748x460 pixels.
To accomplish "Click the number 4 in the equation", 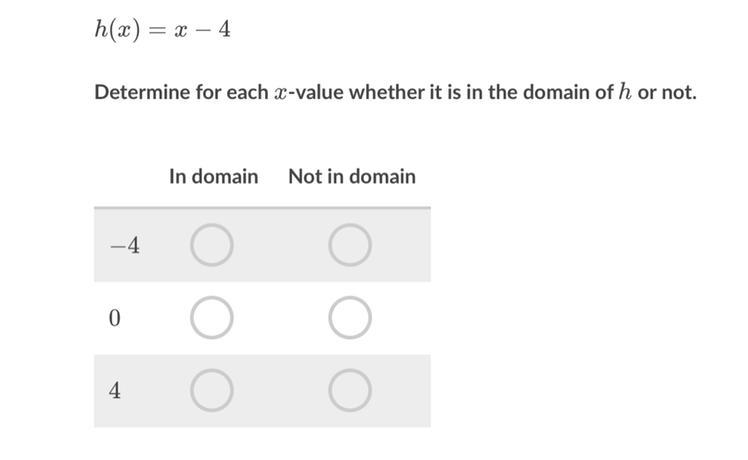I will click(224, 30).
